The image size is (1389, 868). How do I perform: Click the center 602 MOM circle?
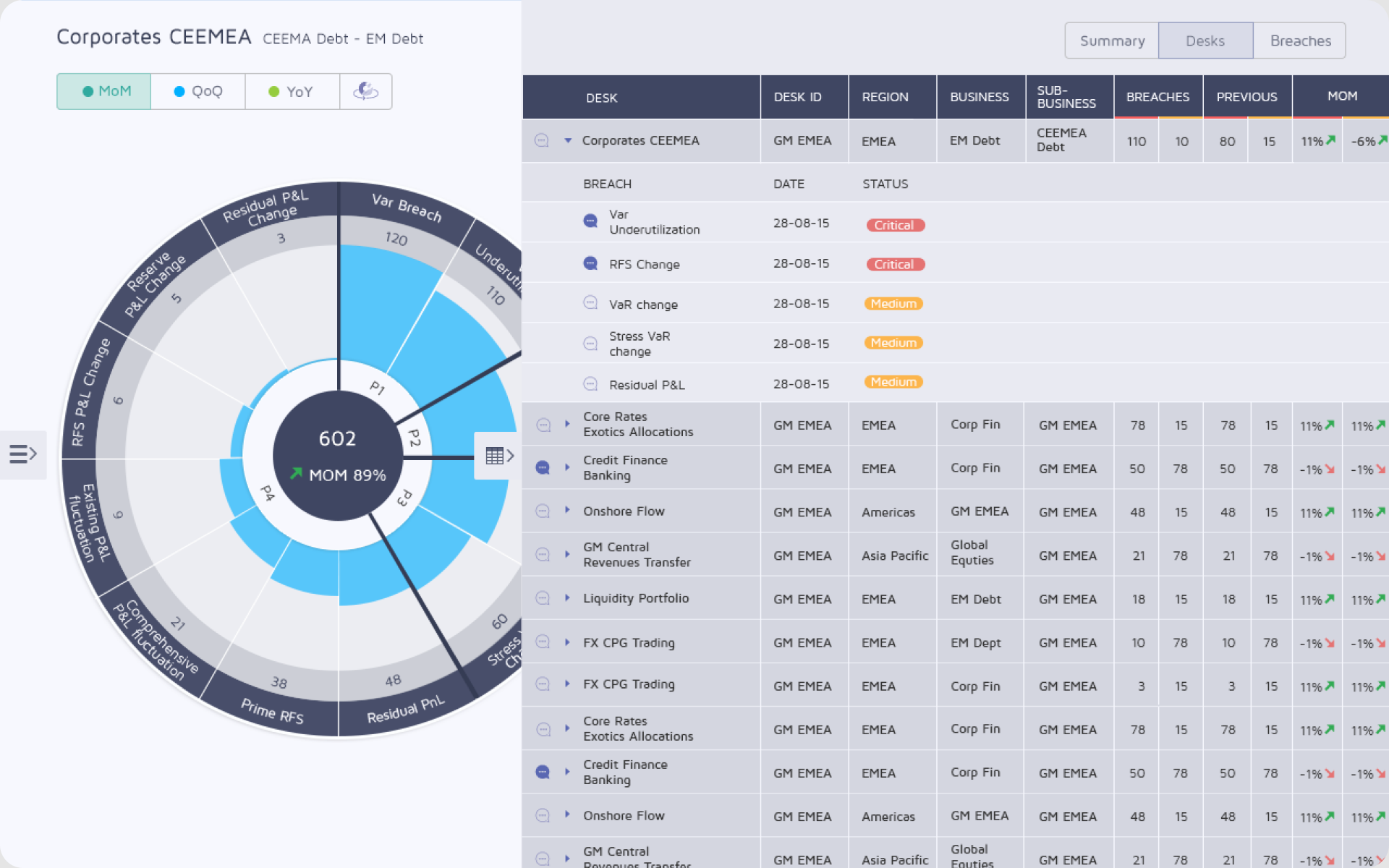tap(338, 456)
